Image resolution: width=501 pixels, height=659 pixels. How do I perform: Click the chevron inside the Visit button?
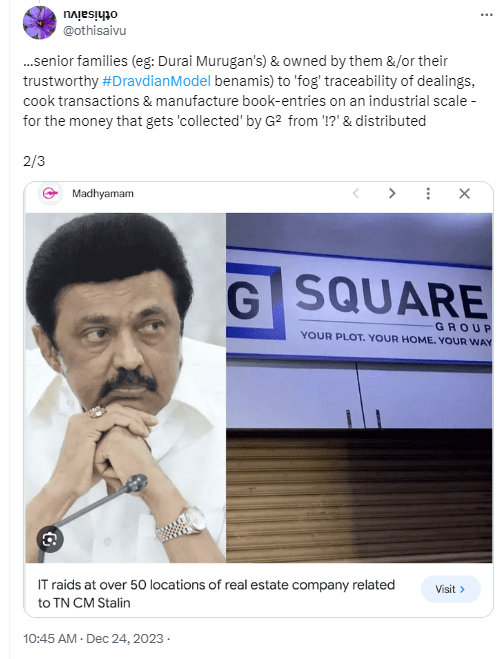tap(463, 589)
